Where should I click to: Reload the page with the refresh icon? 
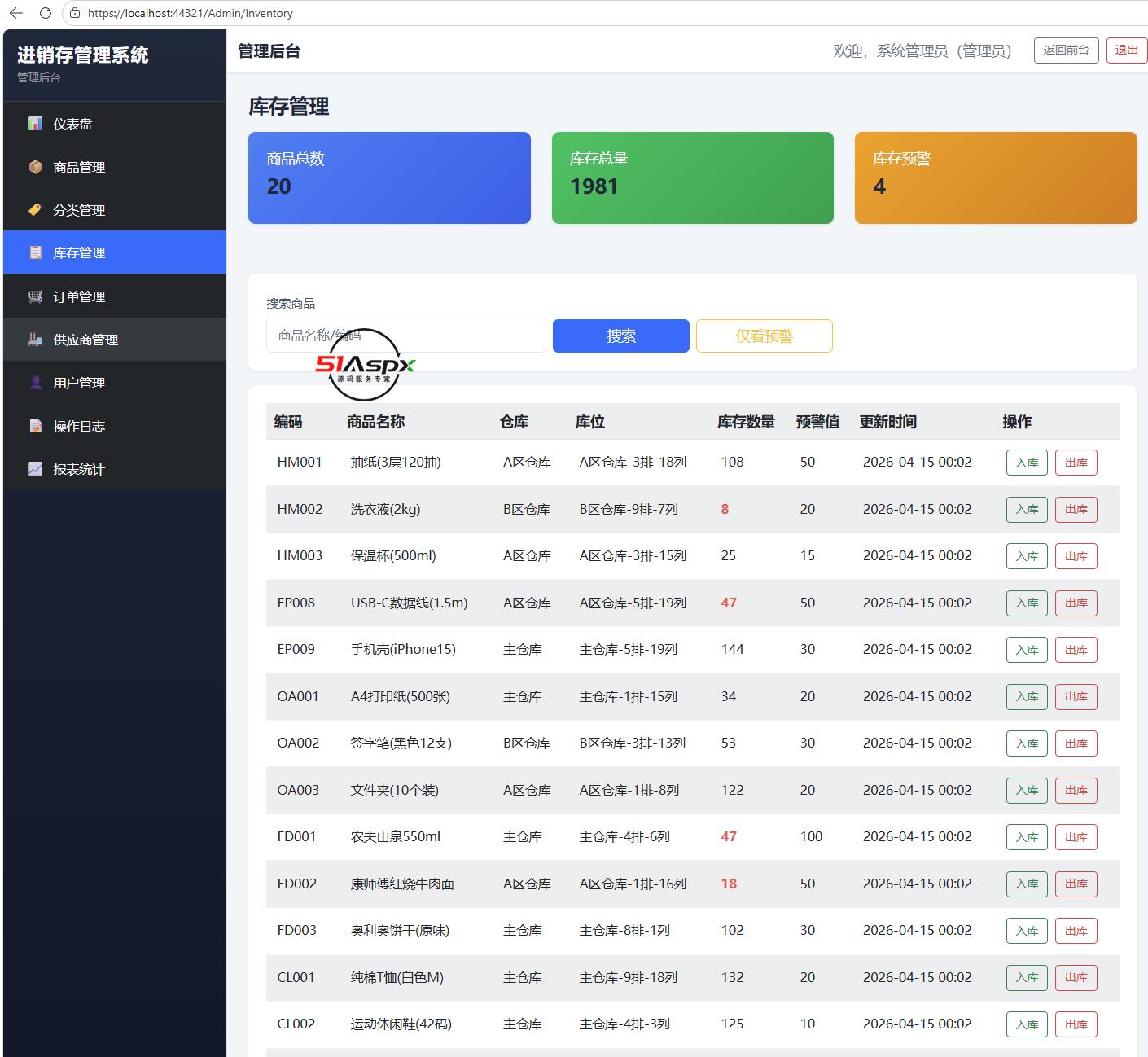point(46,13)
